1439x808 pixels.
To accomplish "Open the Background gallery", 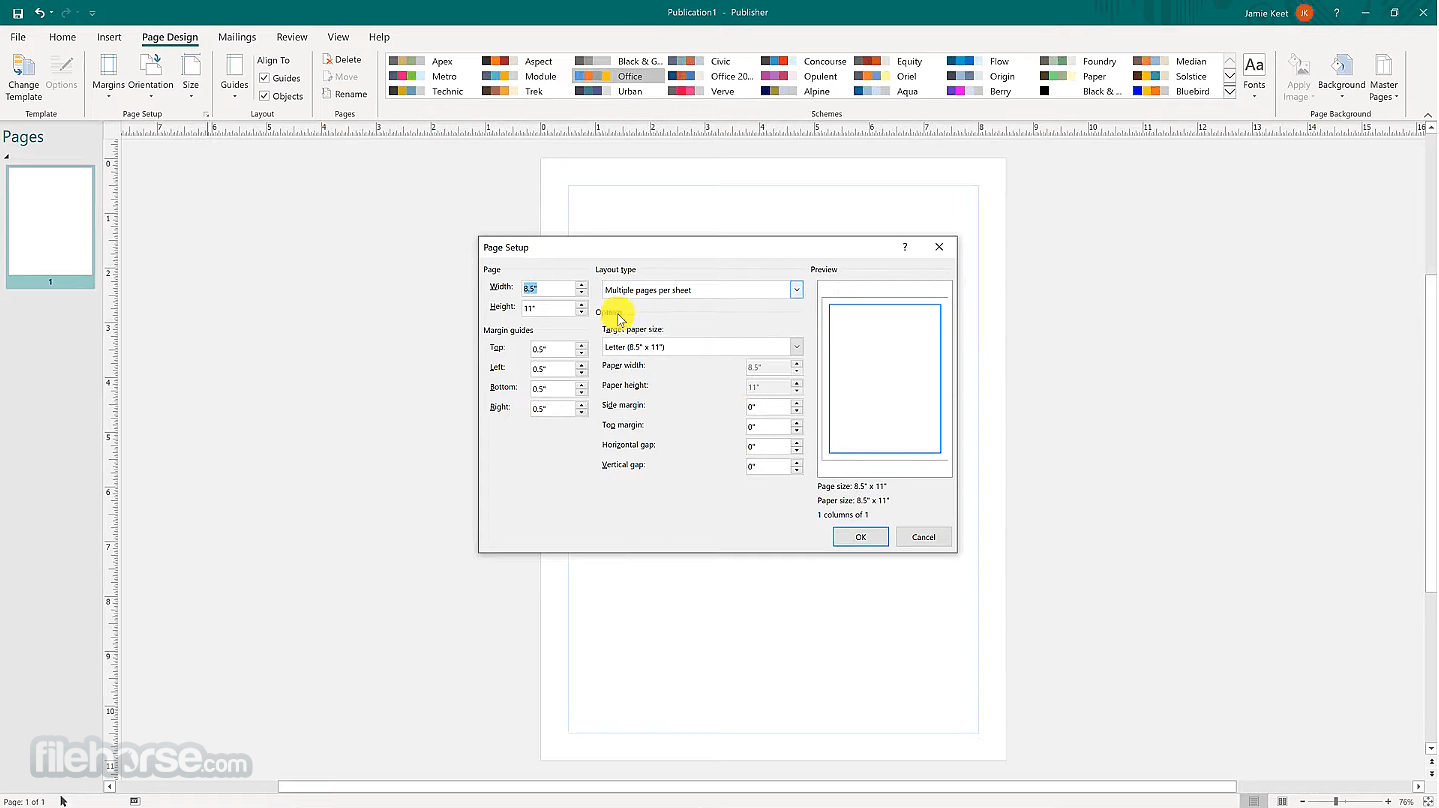I will tap(1341, 78).
